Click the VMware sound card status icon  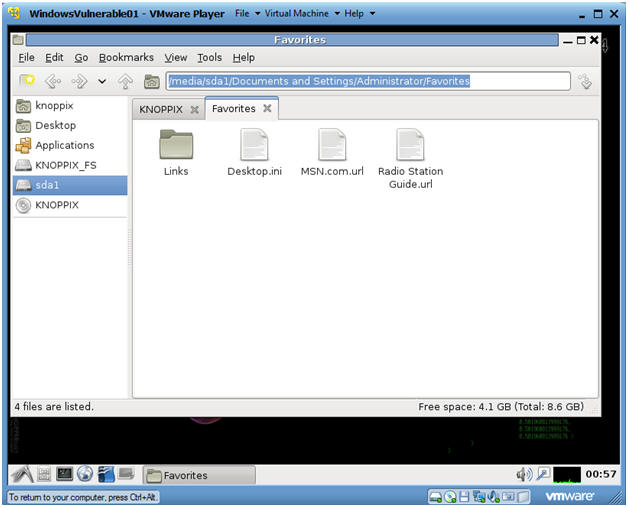[493, 497]
